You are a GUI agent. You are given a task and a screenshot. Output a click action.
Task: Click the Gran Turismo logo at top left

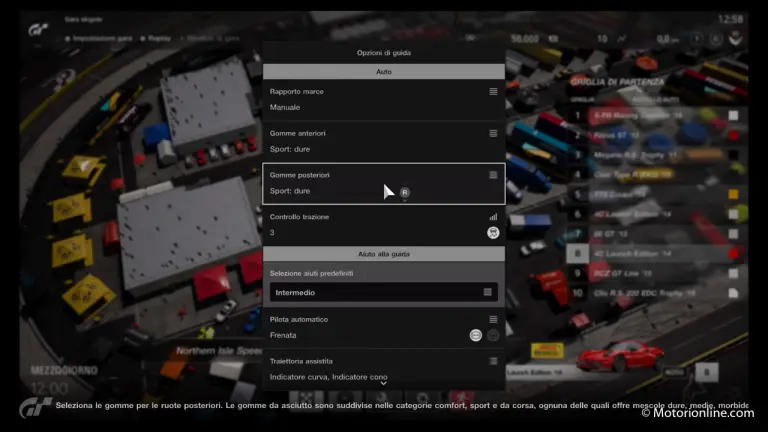[x=38, y=30]
